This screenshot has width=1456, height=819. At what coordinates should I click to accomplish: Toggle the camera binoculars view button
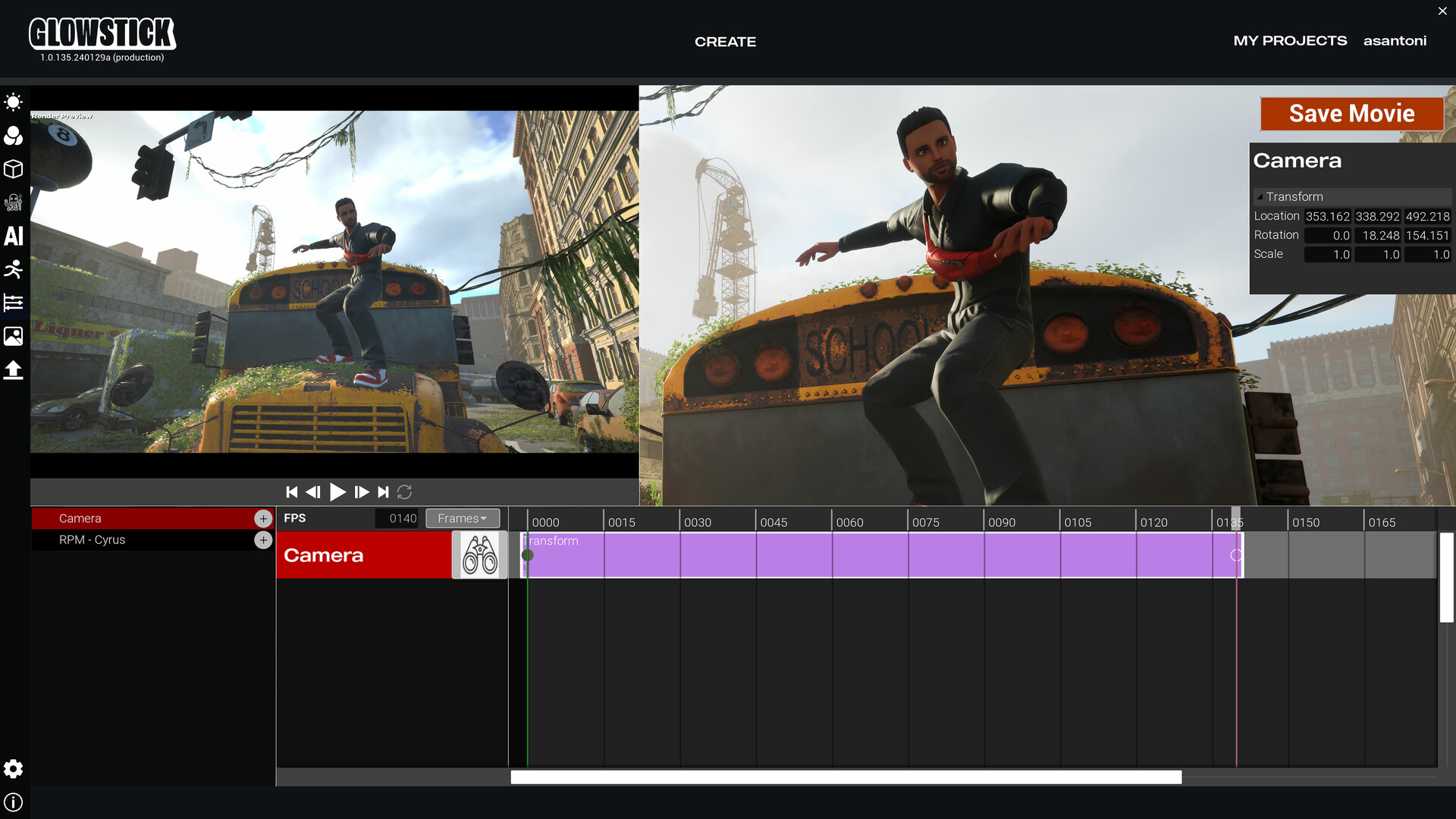pos(479,555)
